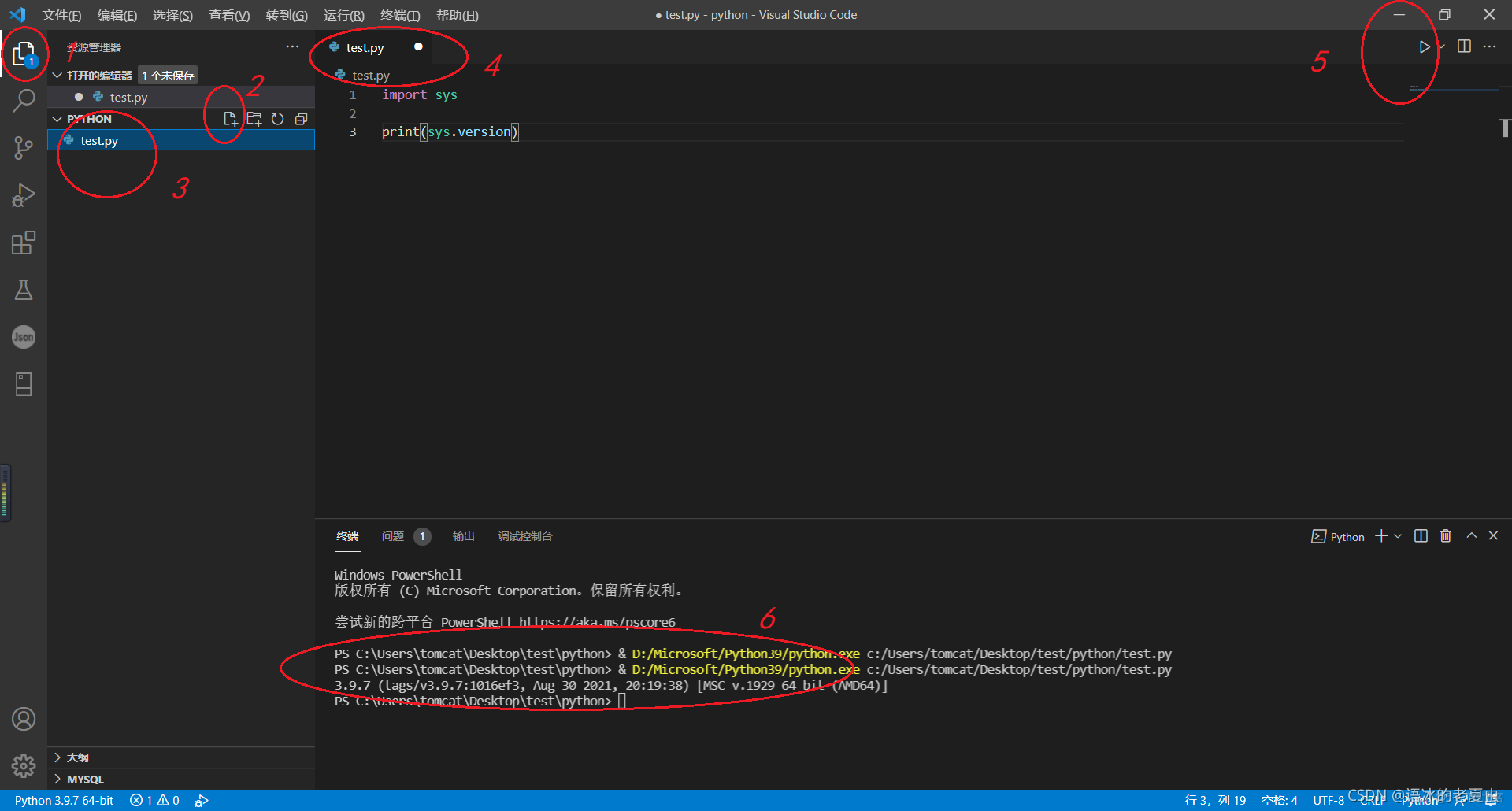Open the database notebook icon in activity bar
This screenshot has height=811, width=1512.
[24, 384]
